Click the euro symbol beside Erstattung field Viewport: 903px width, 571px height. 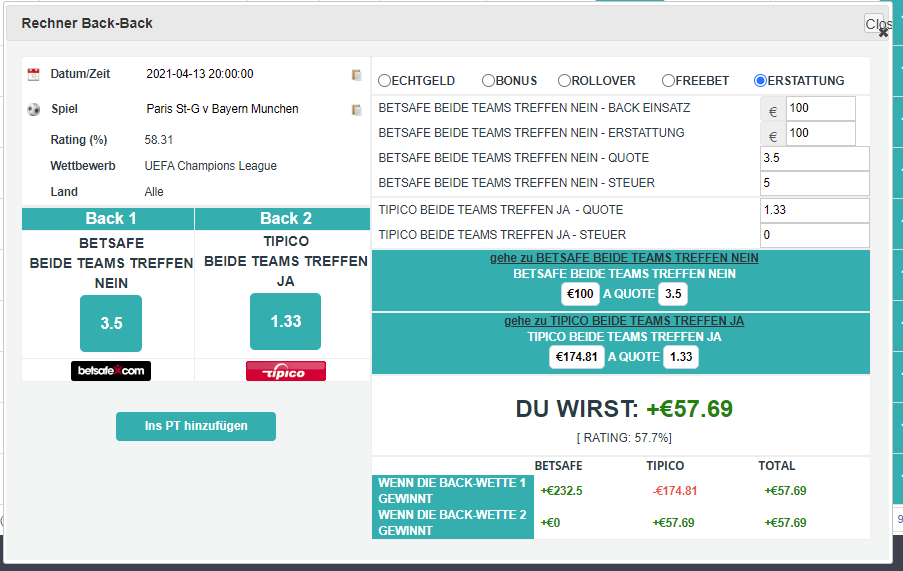[x=773, y=136]
